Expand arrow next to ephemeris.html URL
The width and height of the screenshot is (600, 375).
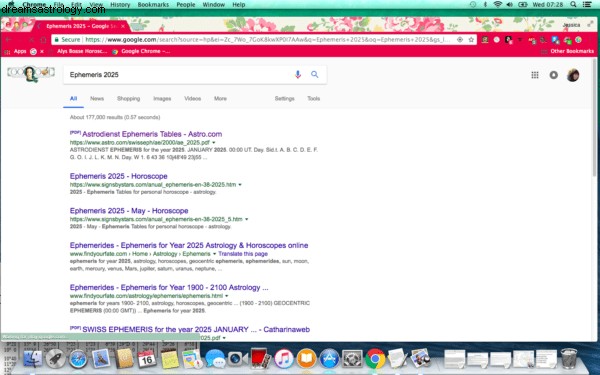(227, 296)
